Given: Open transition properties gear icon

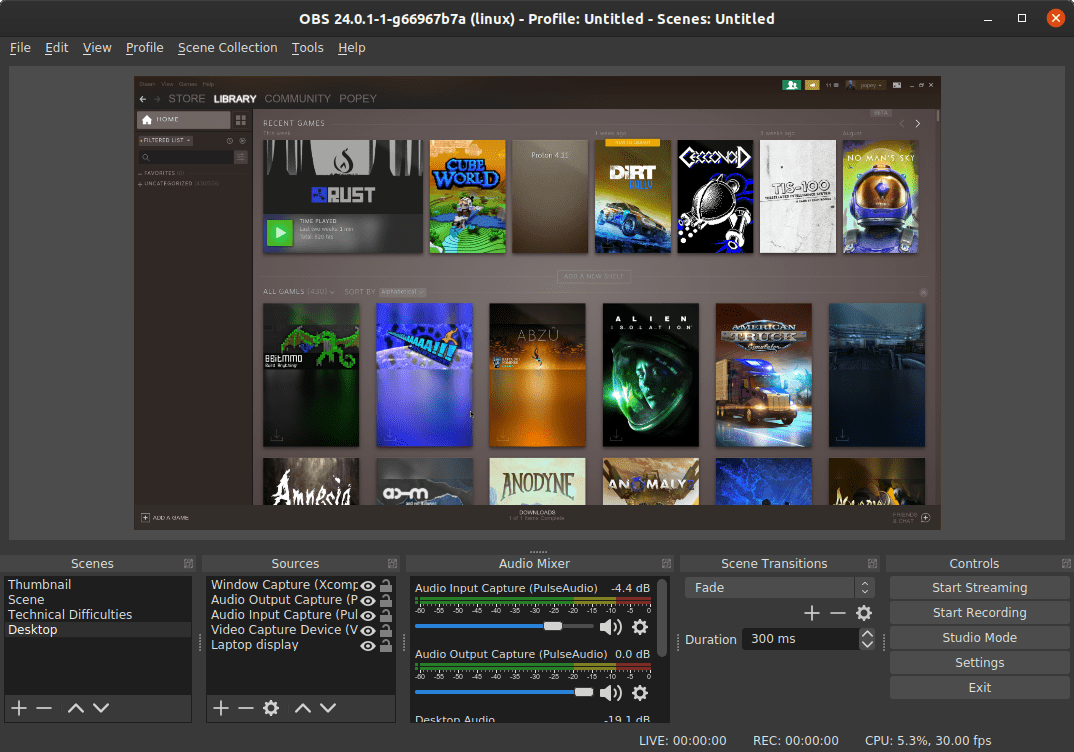Looking at the screenshot, I should coord(864,613).
